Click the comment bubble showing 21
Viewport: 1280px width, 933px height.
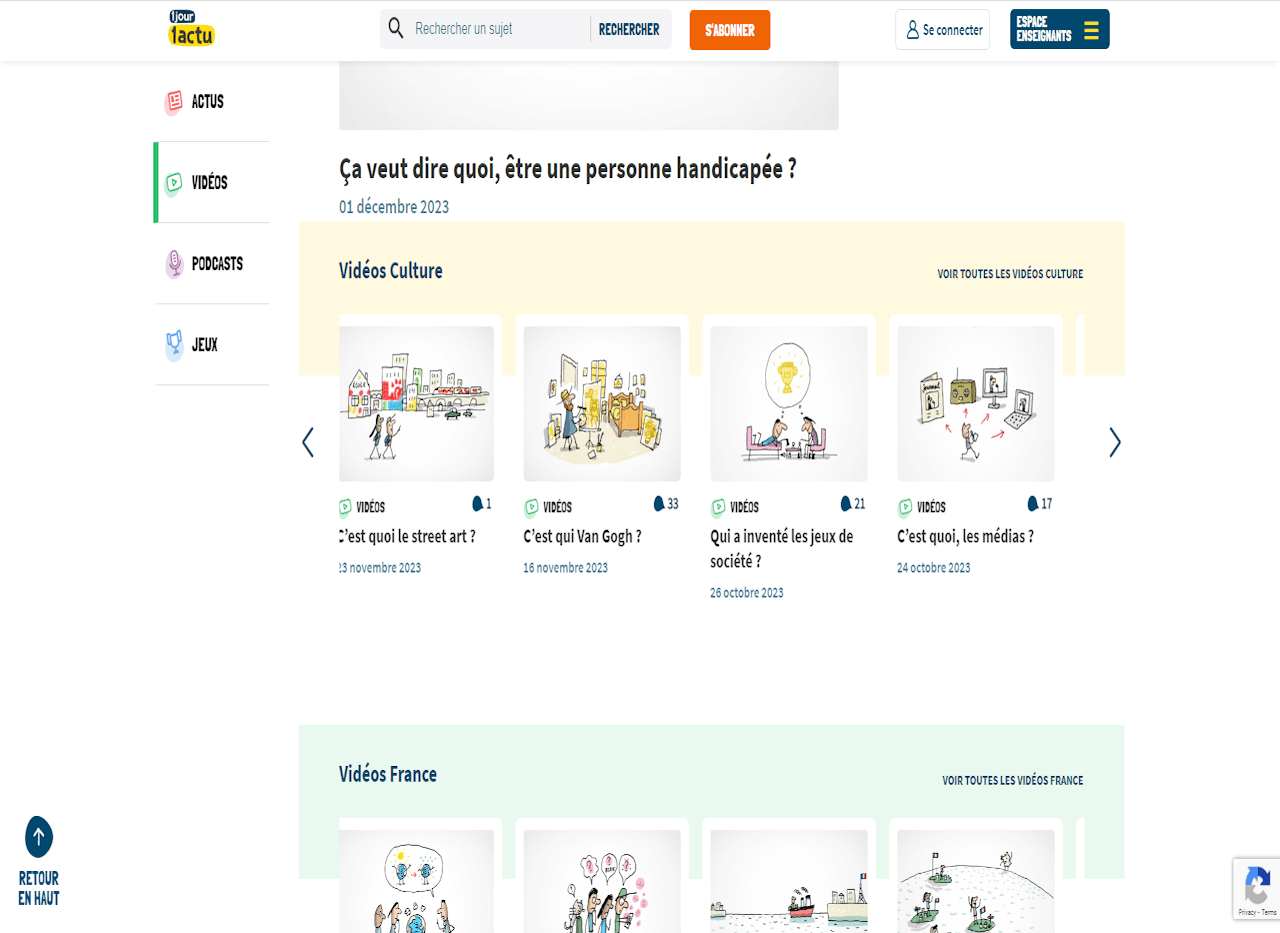click(x=846, y=504)
